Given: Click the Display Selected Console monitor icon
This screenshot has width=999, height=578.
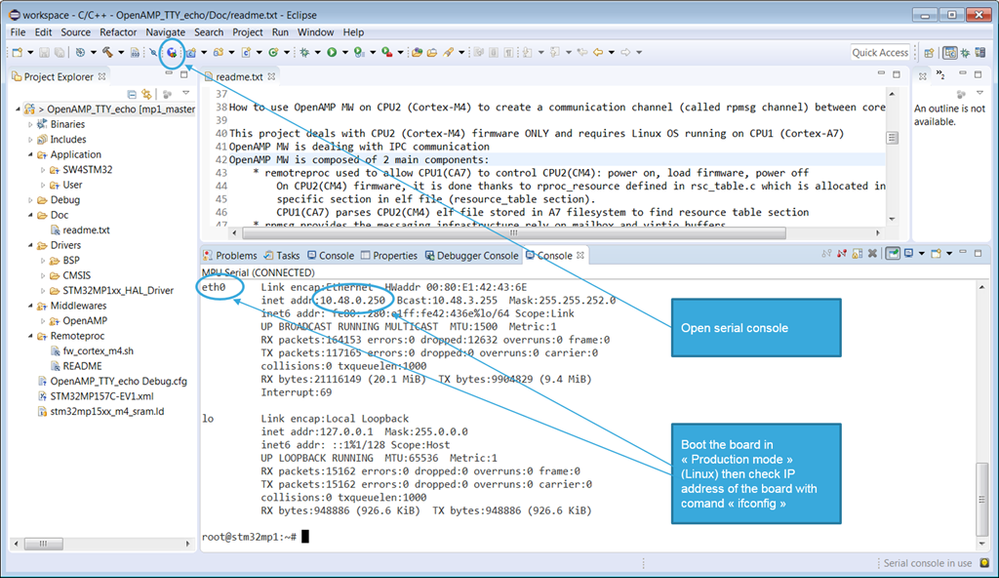Looking at the screenshot, I should coord(909,254).
